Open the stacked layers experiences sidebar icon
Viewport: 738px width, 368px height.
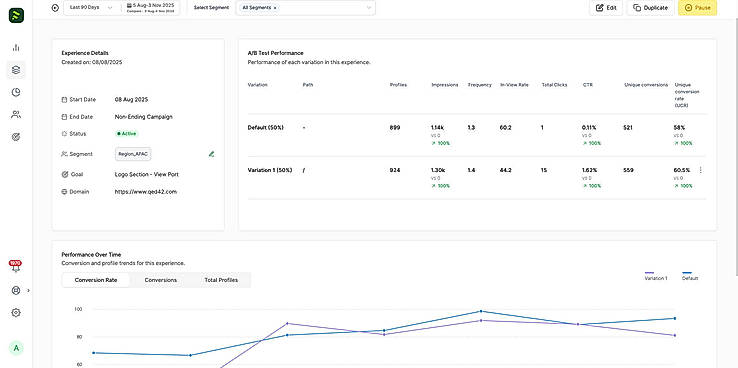tap(16, 70)
